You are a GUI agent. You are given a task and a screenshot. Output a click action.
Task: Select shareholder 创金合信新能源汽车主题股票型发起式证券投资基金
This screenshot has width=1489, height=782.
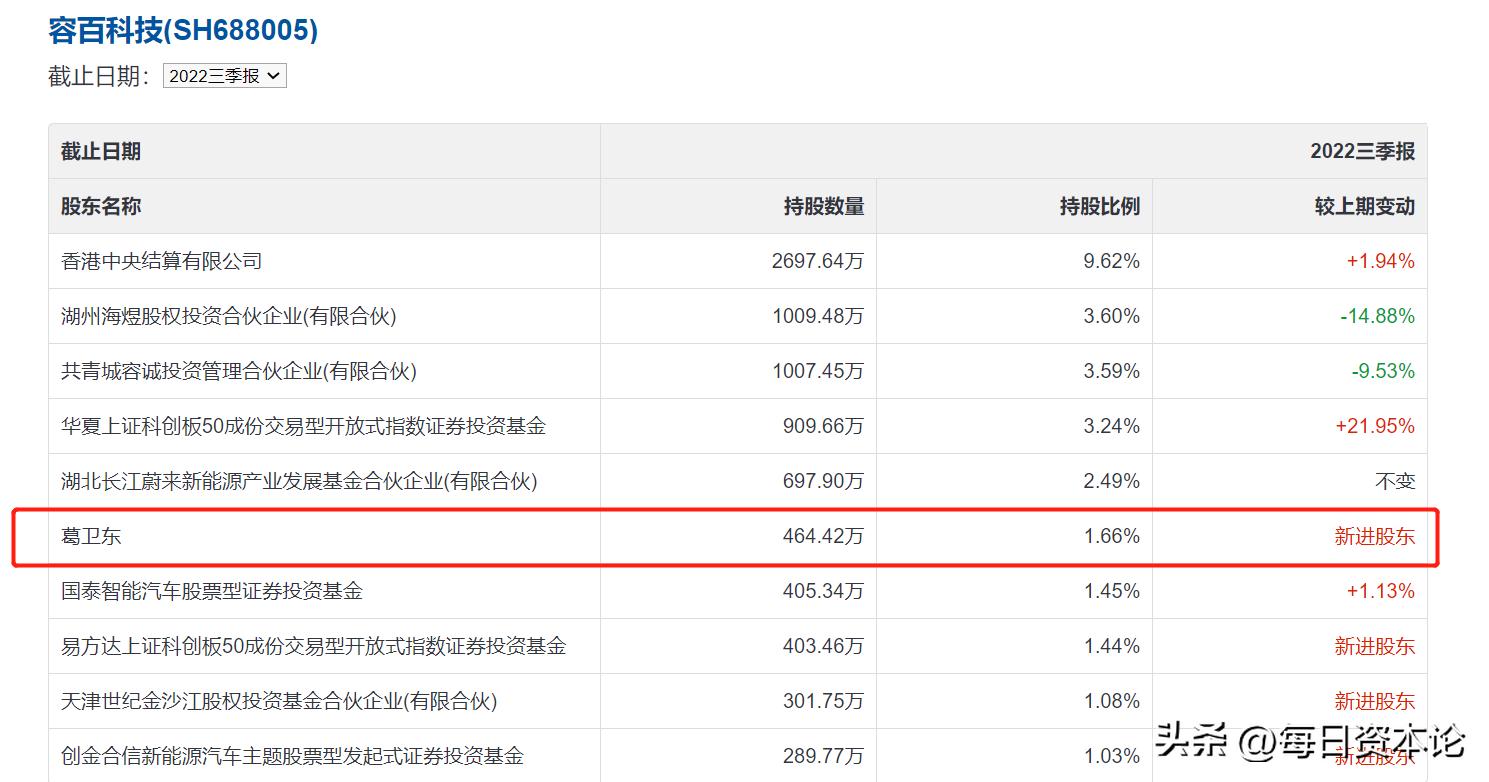point(293,757)
